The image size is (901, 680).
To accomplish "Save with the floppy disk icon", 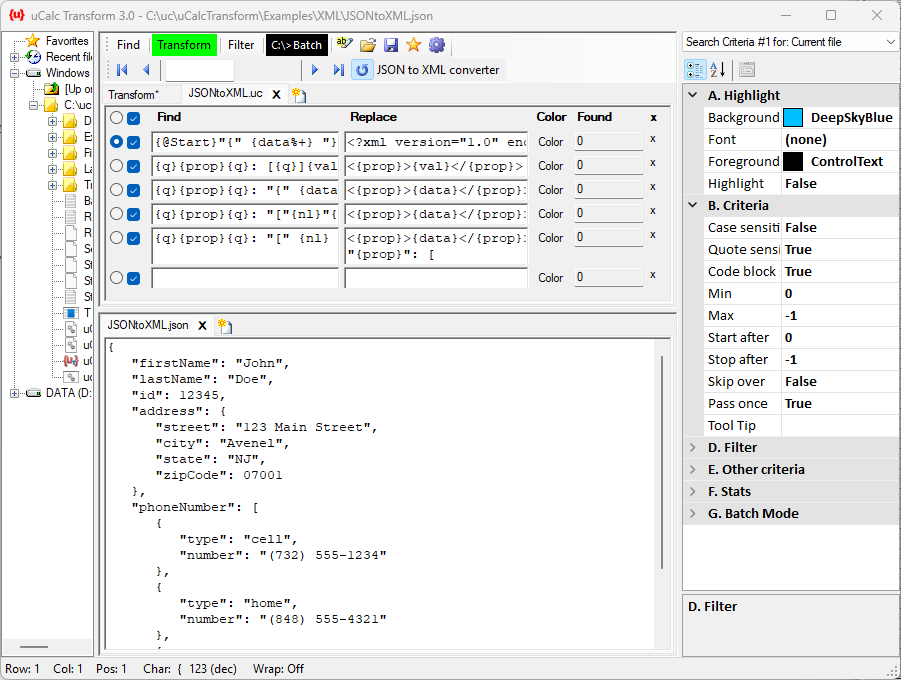I will (x=391, y=45).
